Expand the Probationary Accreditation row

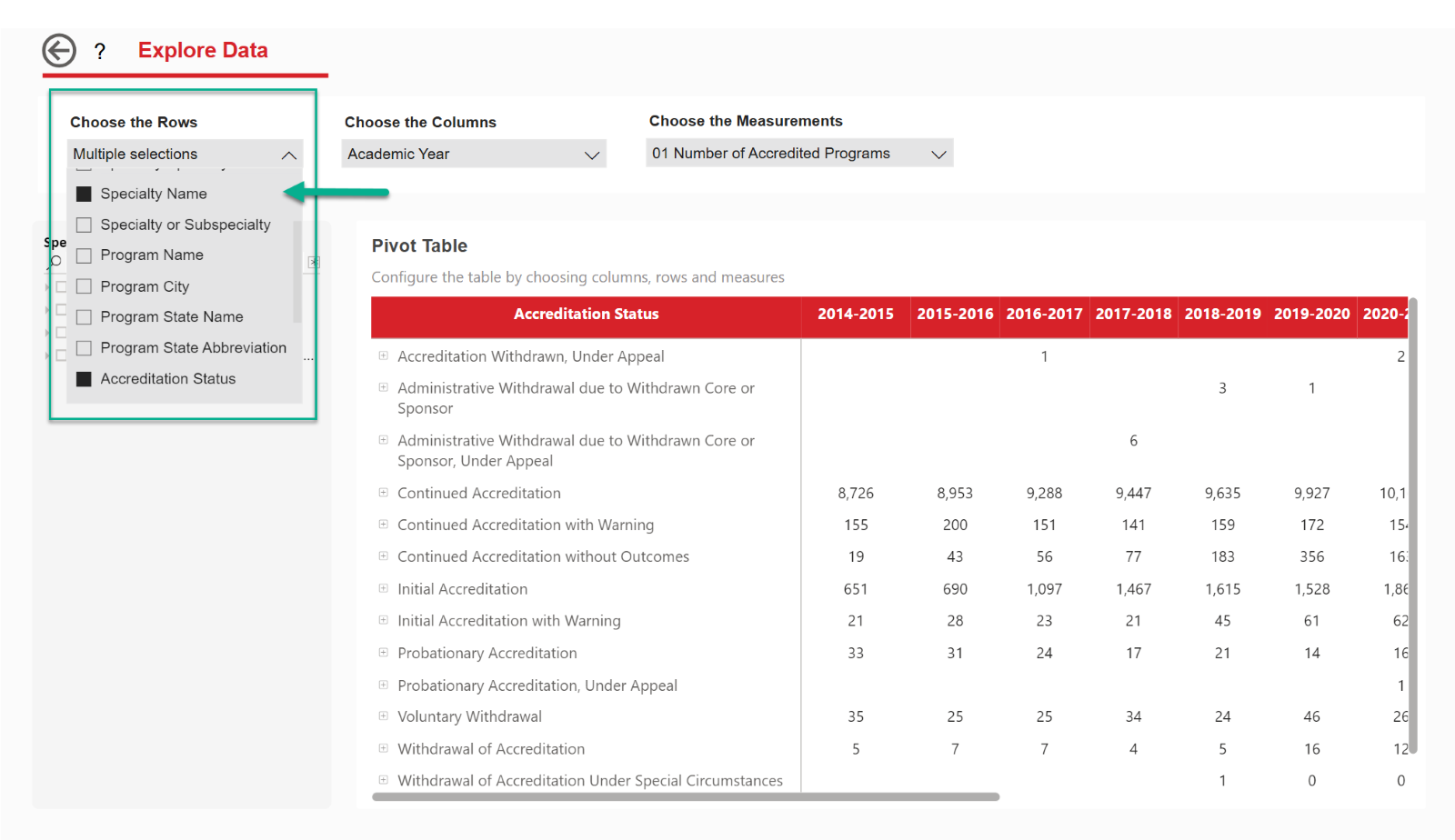click(x=383, y=652)
